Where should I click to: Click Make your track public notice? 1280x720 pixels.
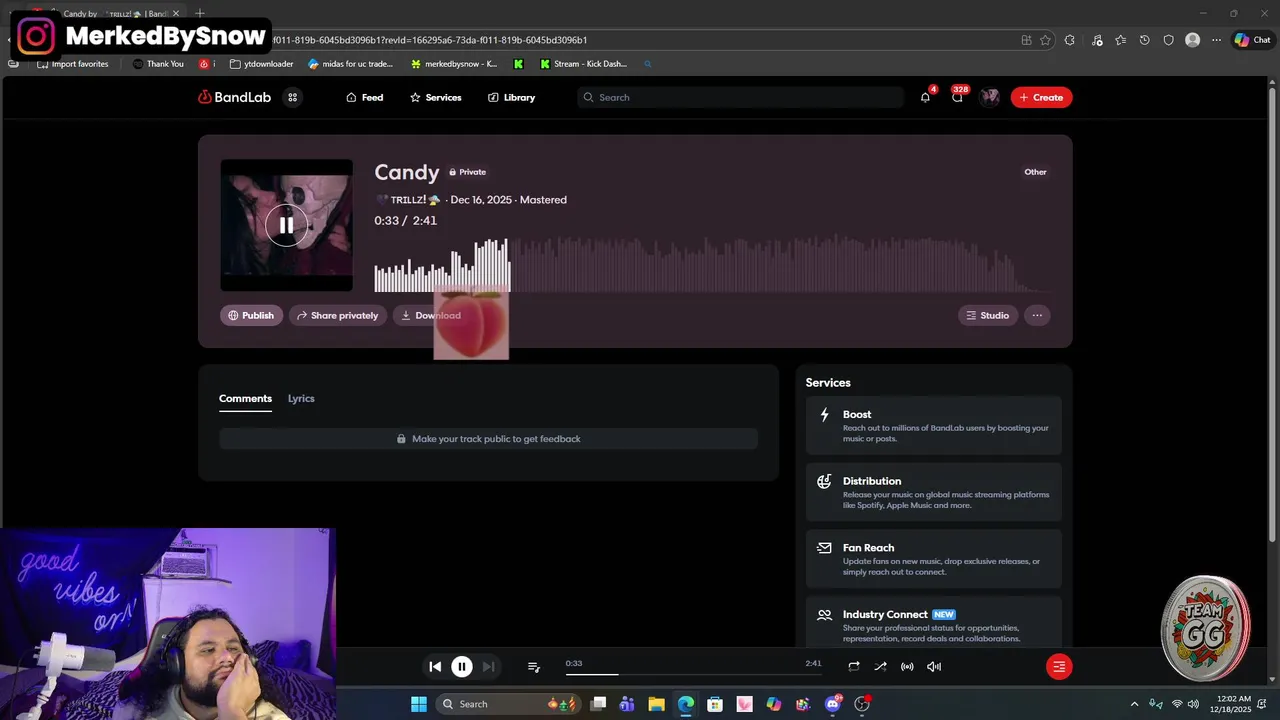click(x=488, y=439)
